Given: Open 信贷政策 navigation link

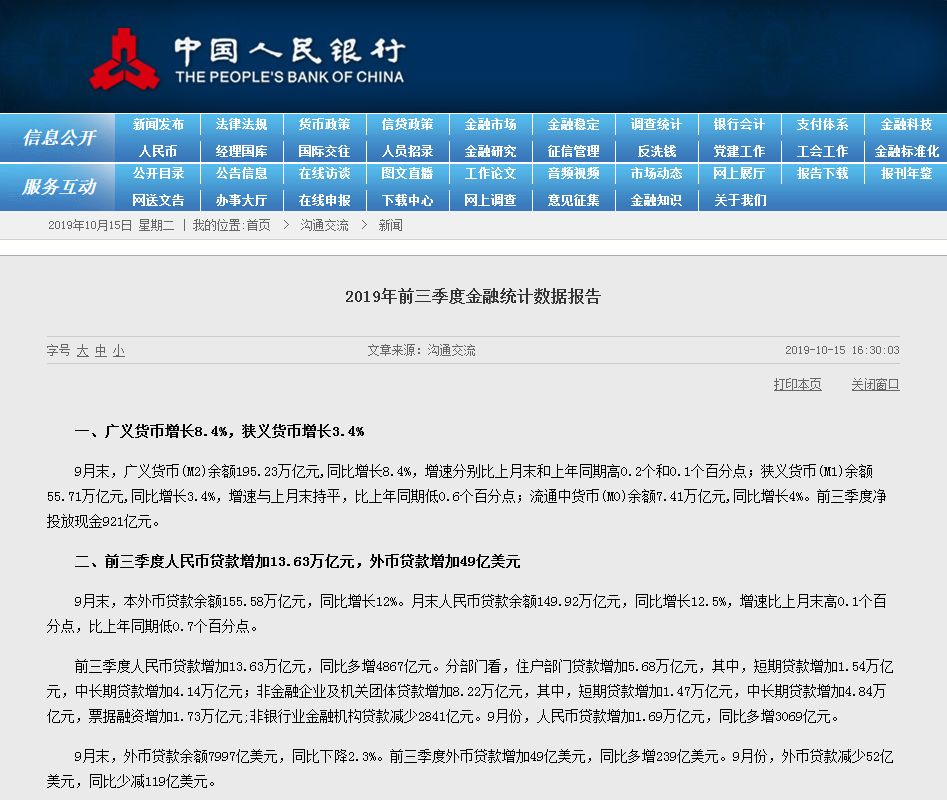Looking at the screenshot, I should 407,124.
